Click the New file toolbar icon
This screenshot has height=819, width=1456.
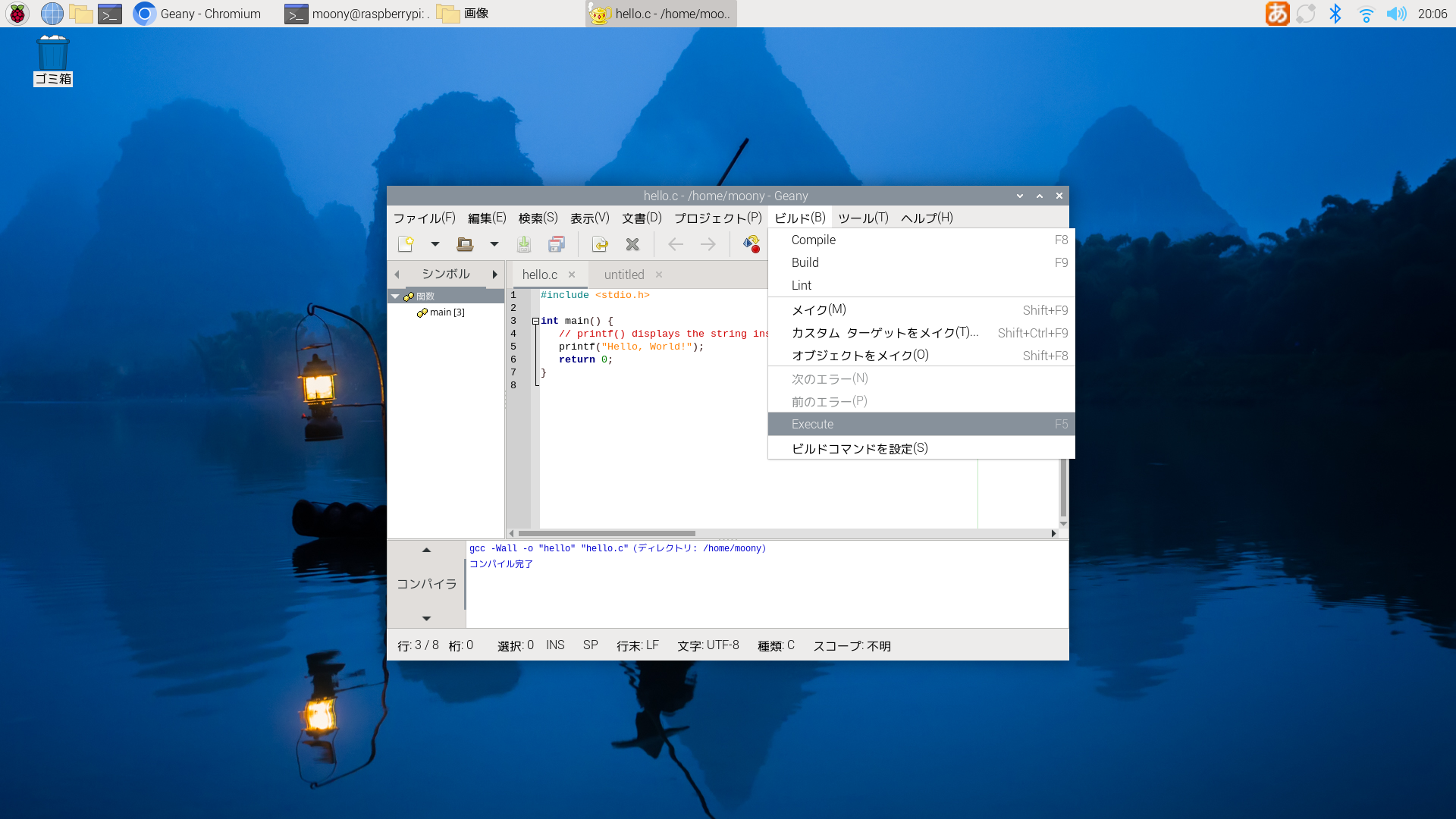click(406, 244)
